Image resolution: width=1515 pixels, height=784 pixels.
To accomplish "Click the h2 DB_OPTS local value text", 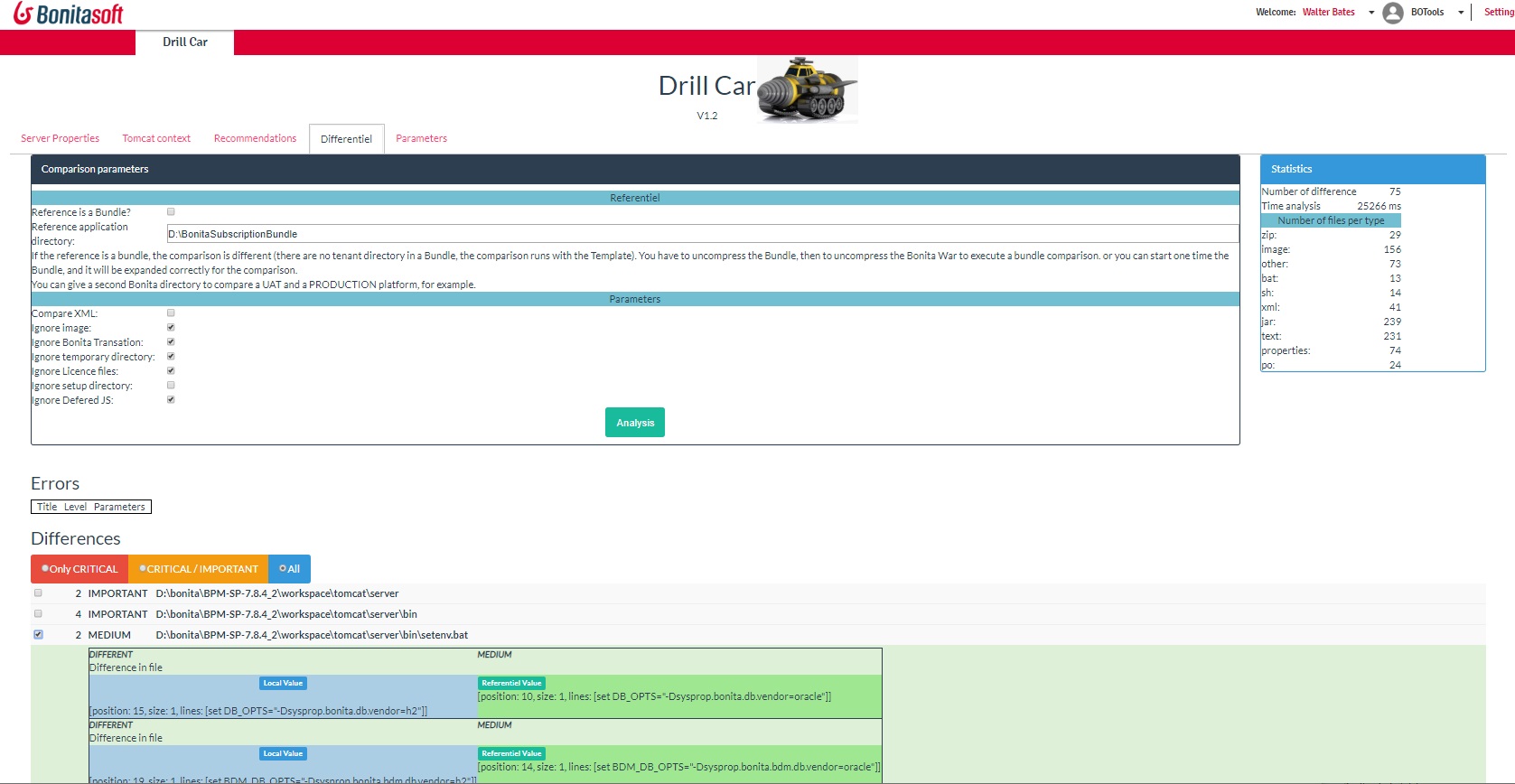I will [x=258, y=711].
